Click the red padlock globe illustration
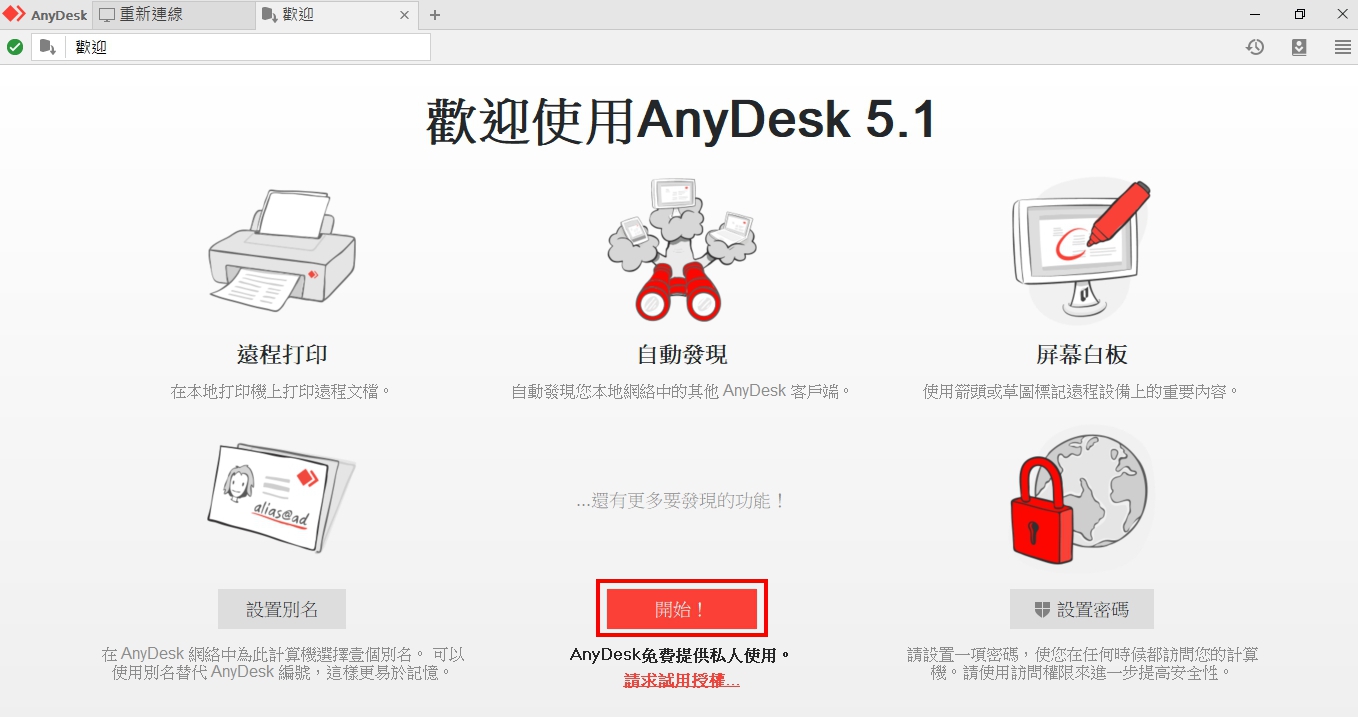Viewport: 1358px width, 717px height. (1080, 495)
